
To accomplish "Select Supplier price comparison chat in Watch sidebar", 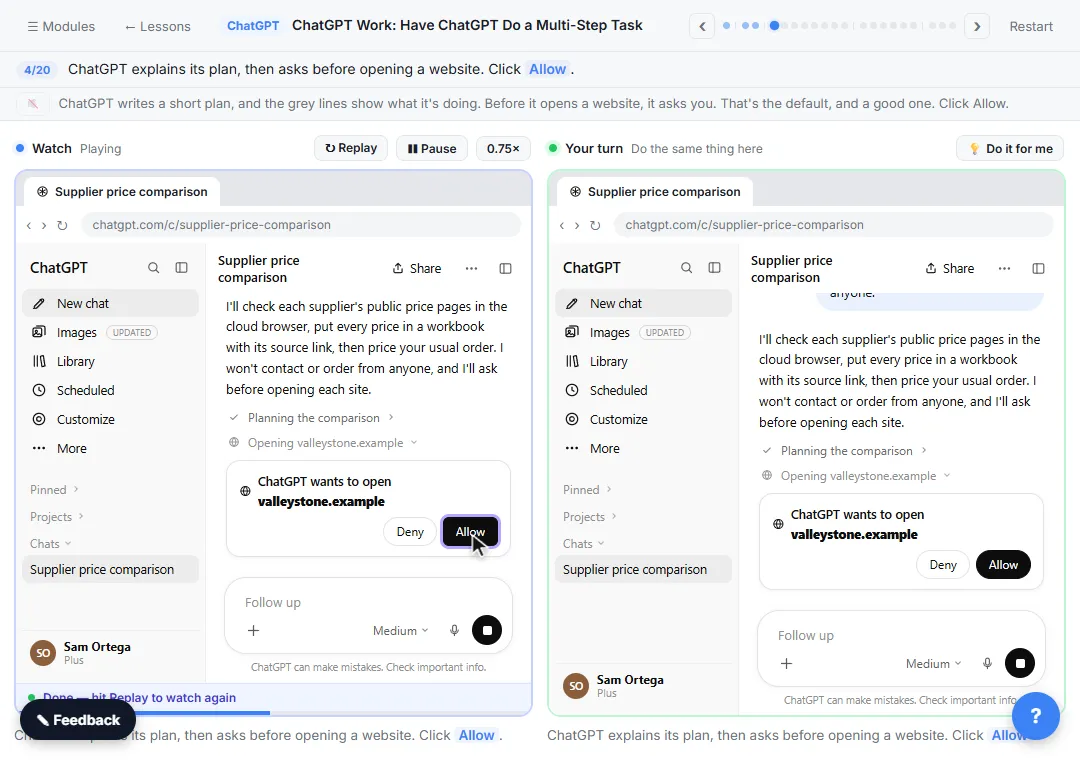I will [x=110, y=569].
